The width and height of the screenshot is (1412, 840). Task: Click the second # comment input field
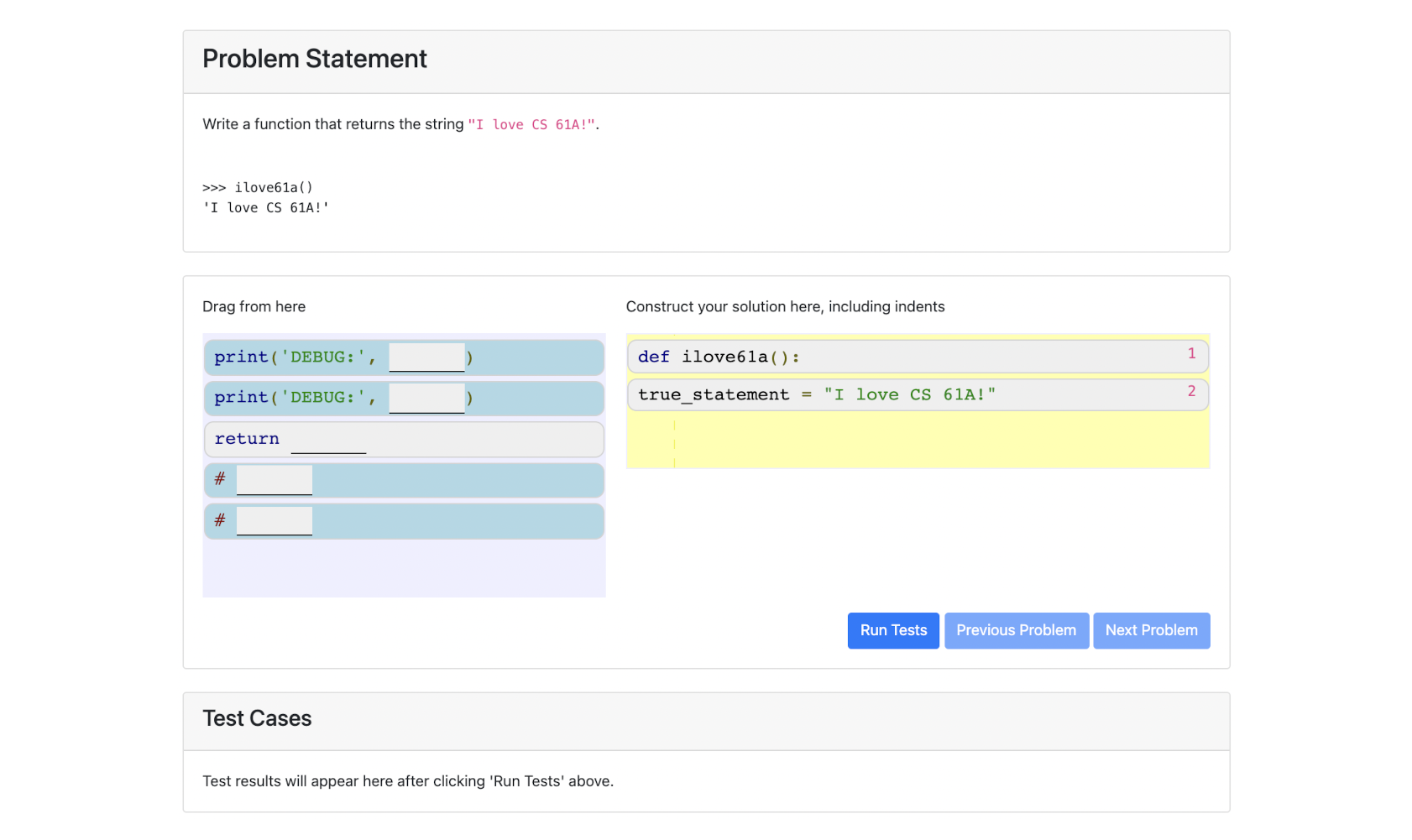275,521
